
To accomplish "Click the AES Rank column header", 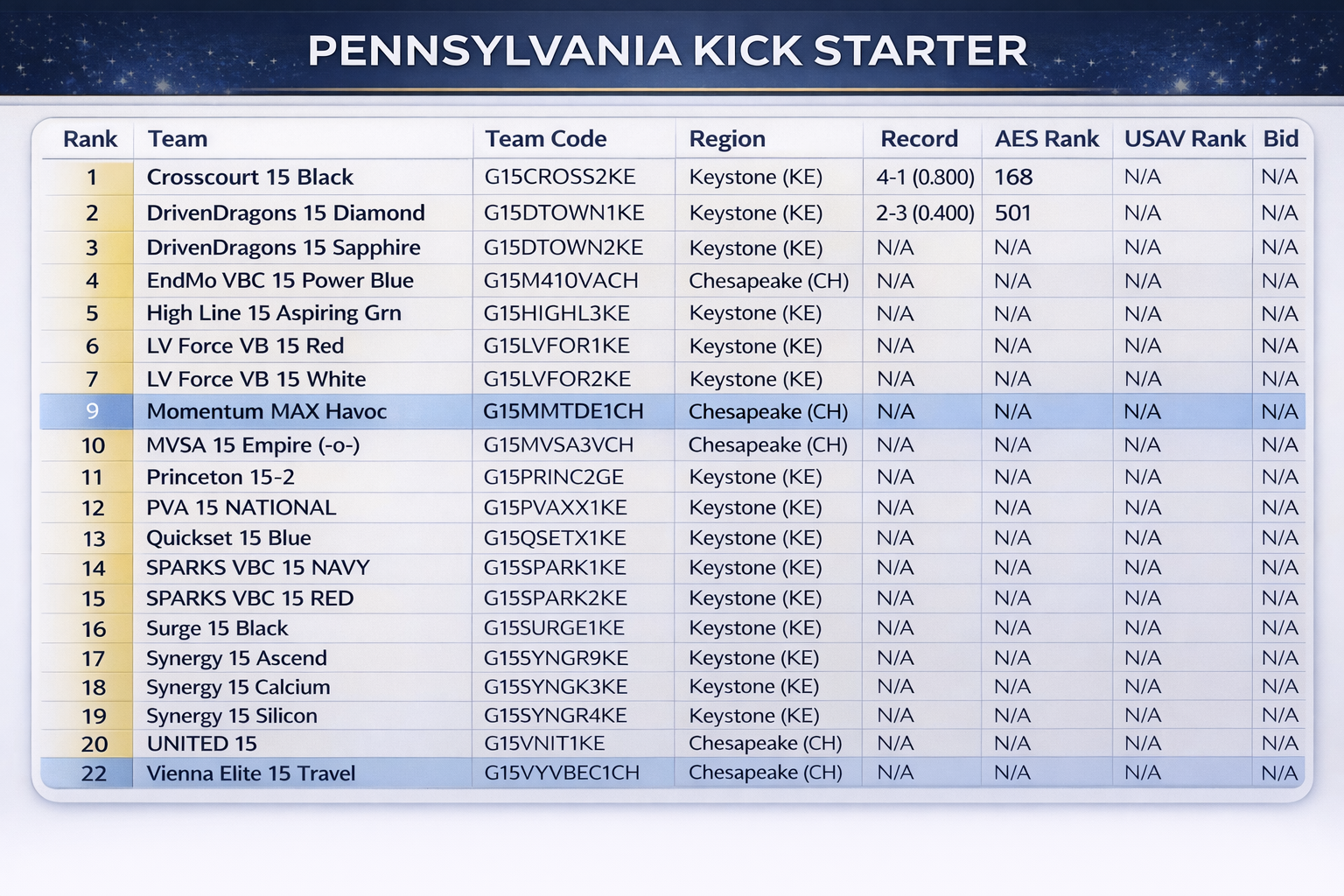I will [1046, 139].
